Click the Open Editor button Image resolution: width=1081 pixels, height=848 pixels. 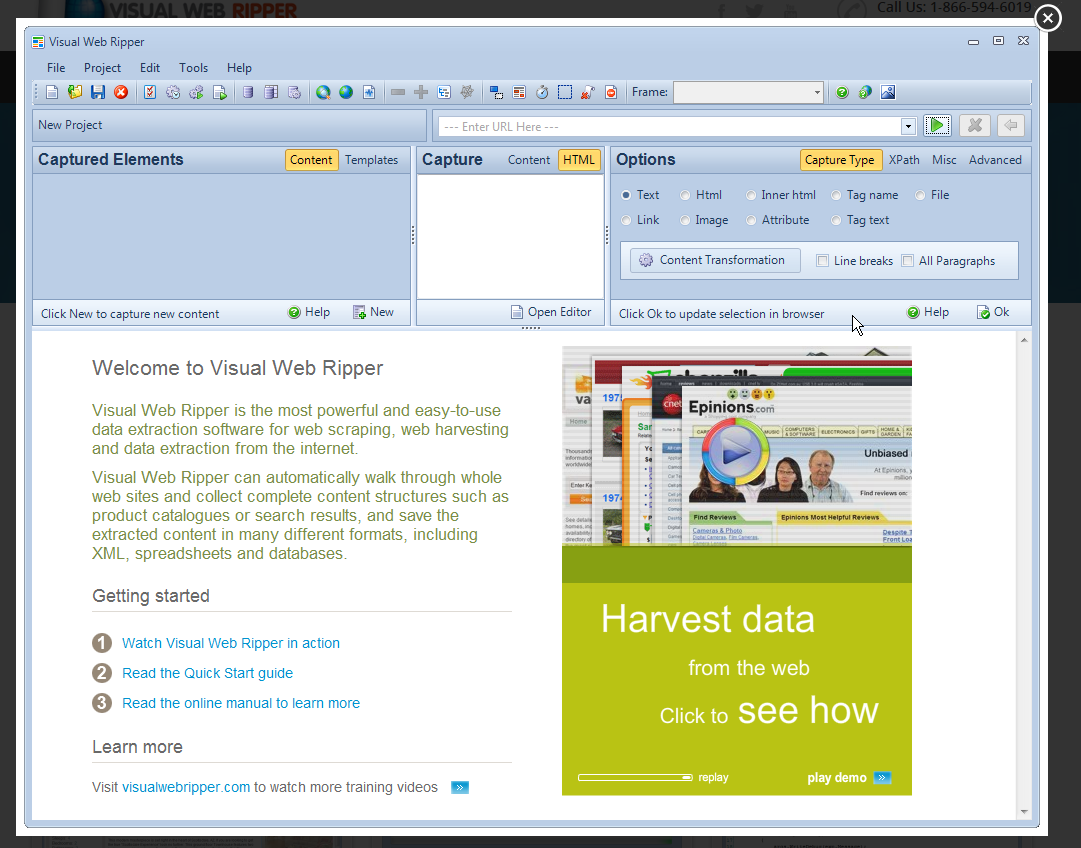(x=551, y=312)
